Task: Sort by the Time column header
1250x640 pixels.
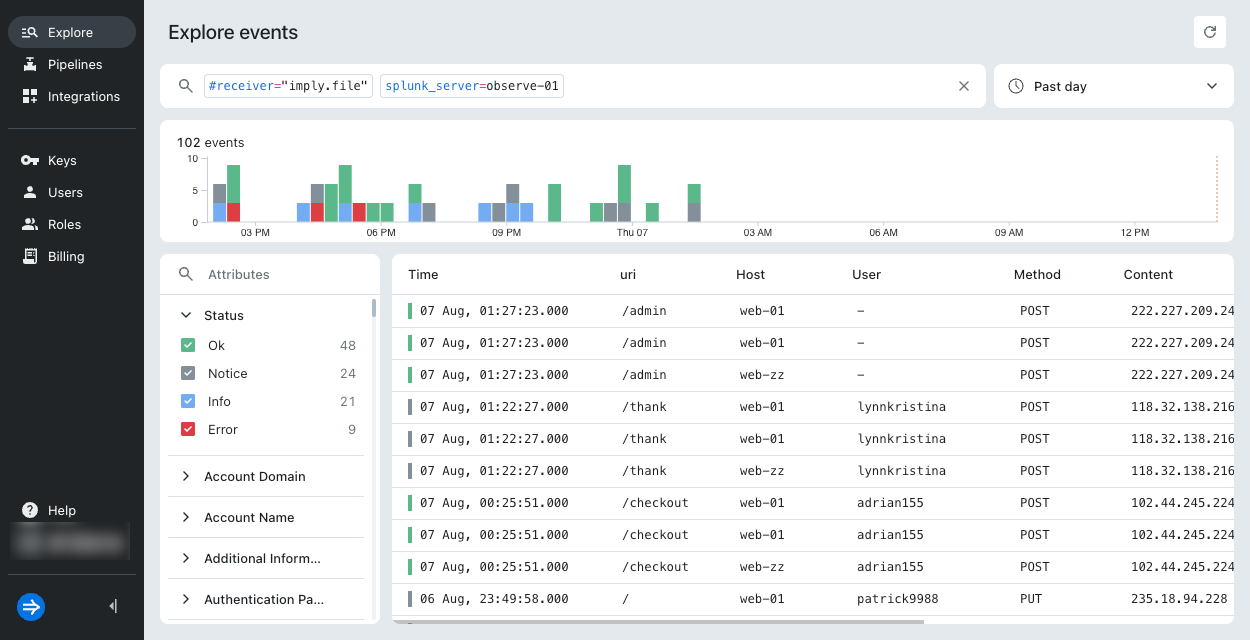Action: pos(423,274)
